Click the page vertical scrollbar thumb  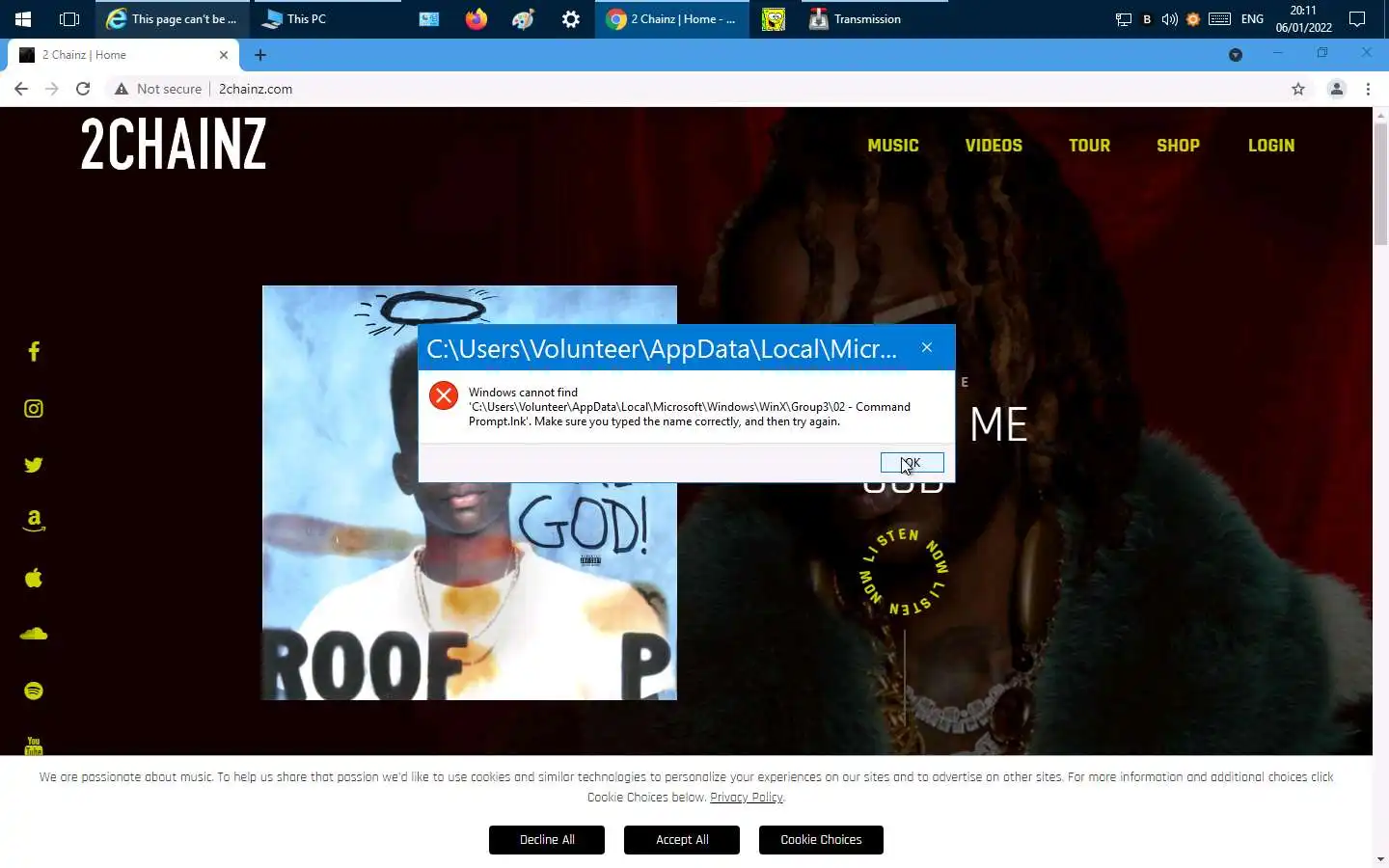(1380, 183)
